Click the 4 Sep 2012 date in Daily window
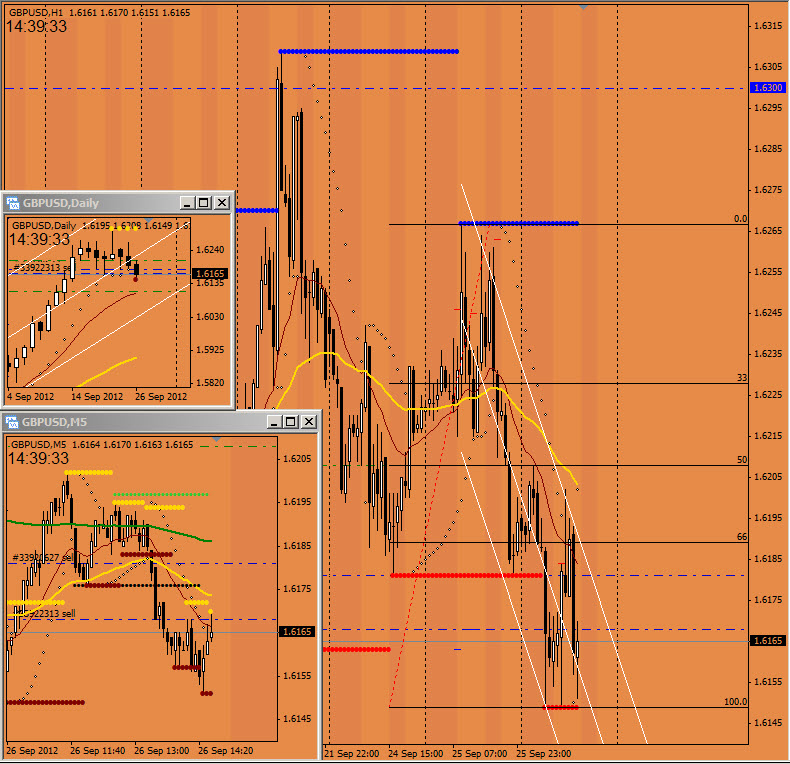The image size is (790, 764). (30, 396)
